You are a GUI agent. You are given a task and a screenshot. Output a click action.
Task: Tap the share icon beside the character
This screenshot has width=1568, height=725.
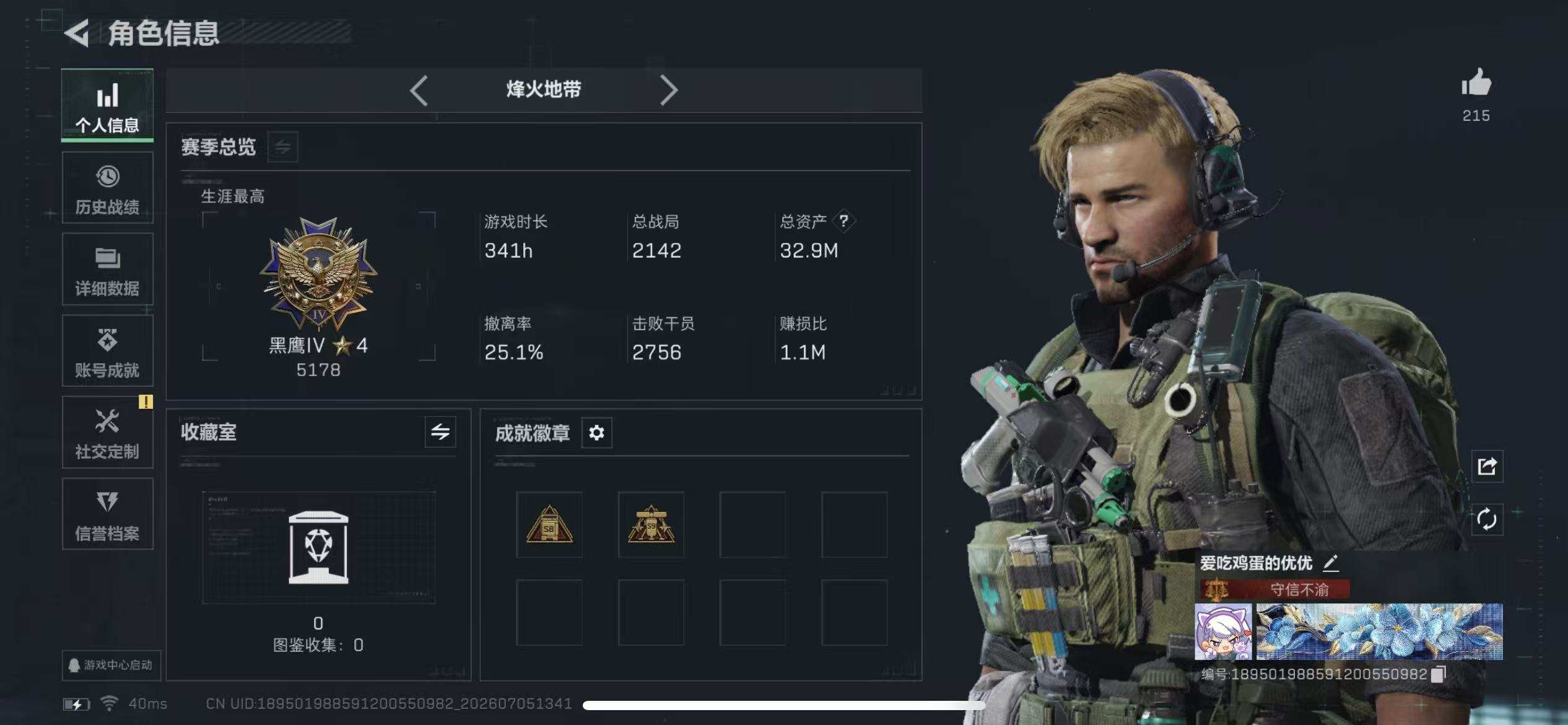1487,466
